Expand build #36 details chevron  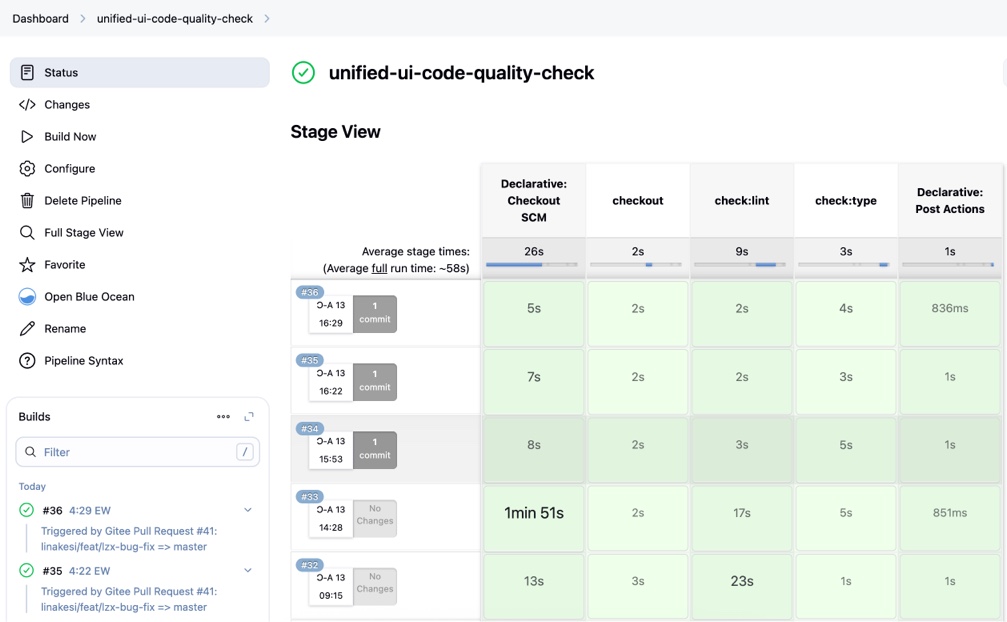[248, 510]
